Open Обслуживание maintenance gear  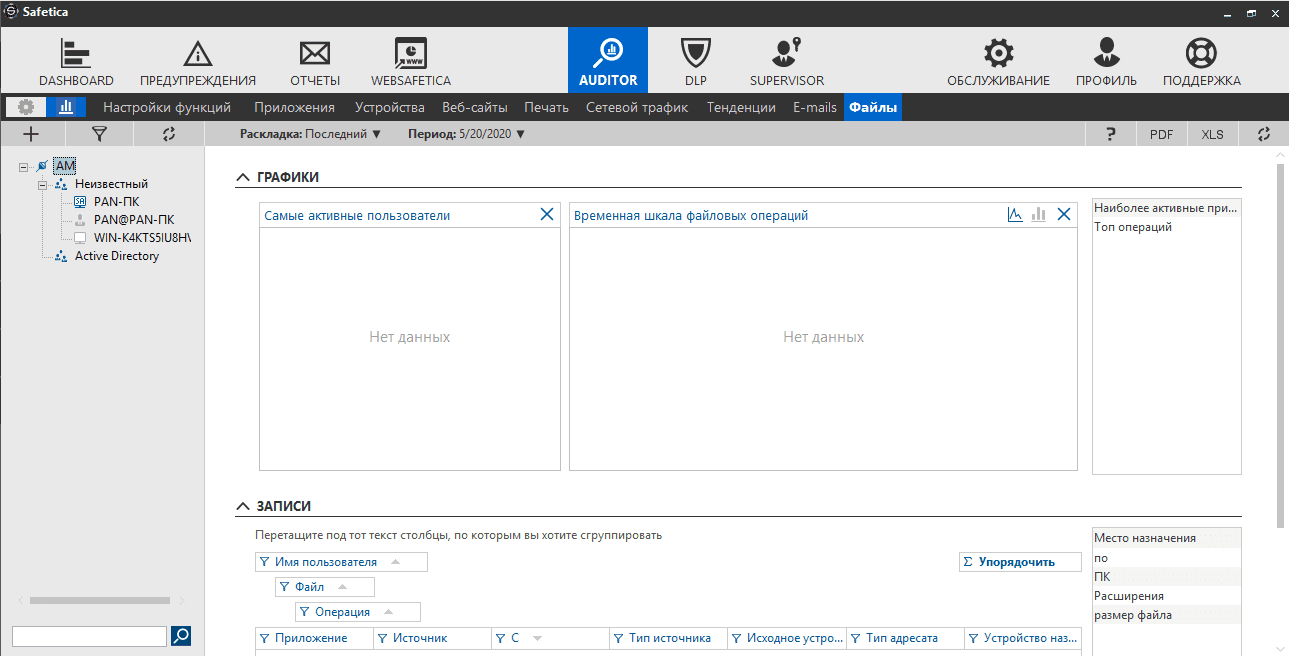click(x=998, y=62)
